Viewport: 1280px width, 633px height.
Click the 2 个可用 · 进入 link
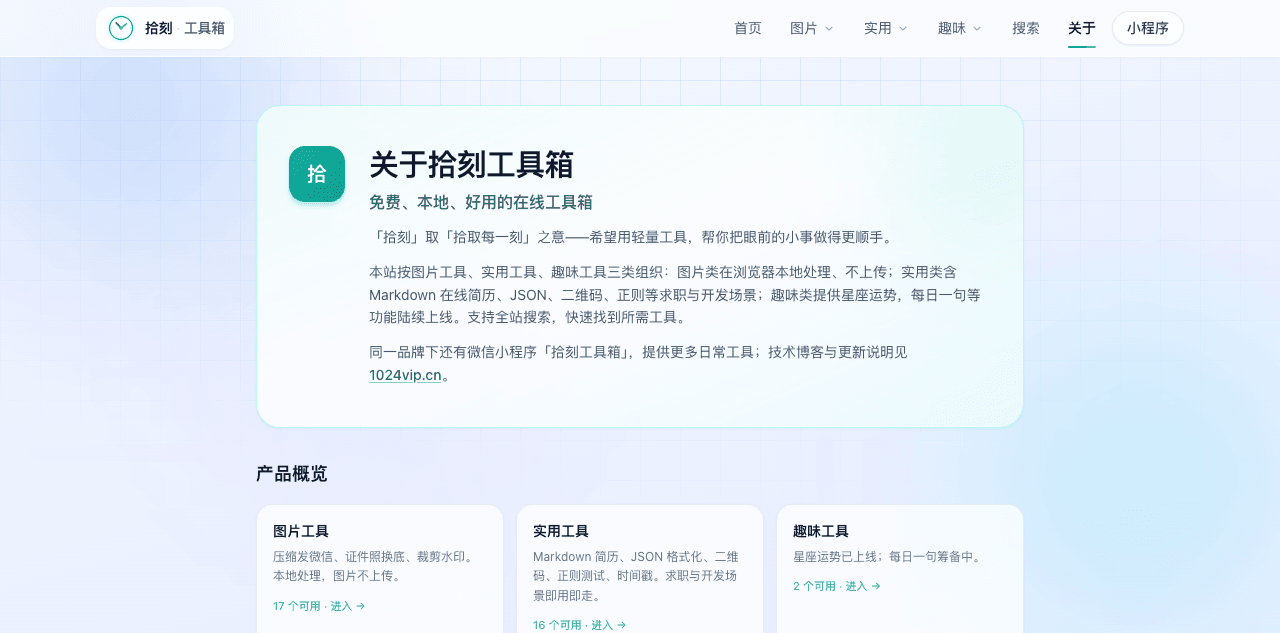[837, 586]
